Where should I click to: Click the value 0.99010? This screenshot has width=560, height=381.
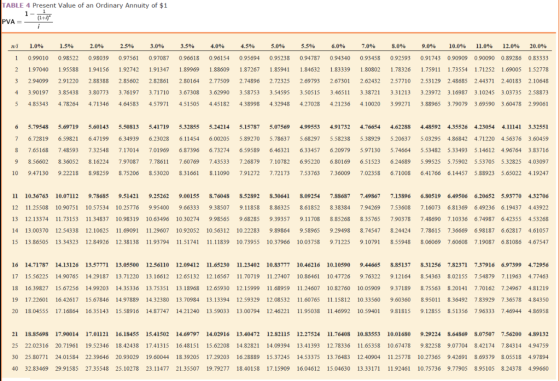click(x=38, y=57)
